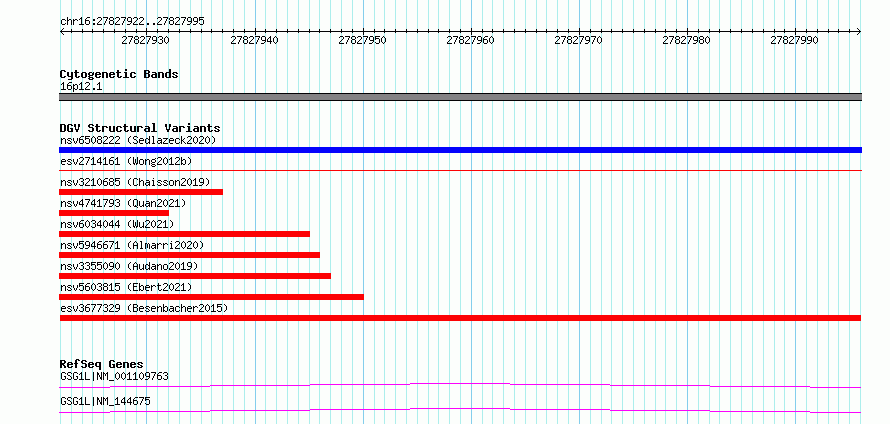Select the magenta GSG1L NM_144675 transcript line
Image resolution: width=890 pixels, height=424 pixels.
460,410
